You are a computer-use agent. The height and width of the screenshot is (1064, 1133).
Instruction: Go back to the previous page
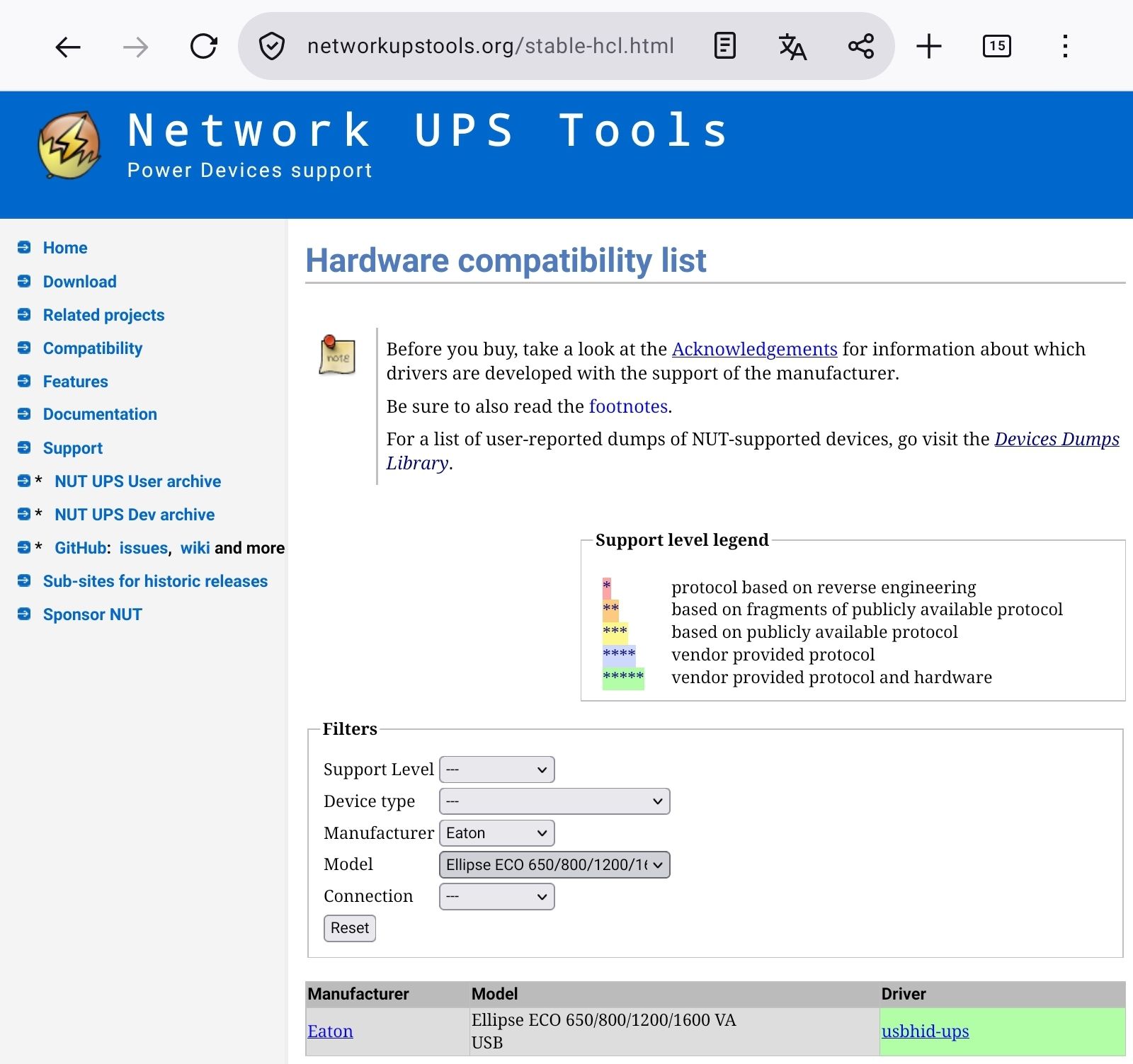(67, 47)
